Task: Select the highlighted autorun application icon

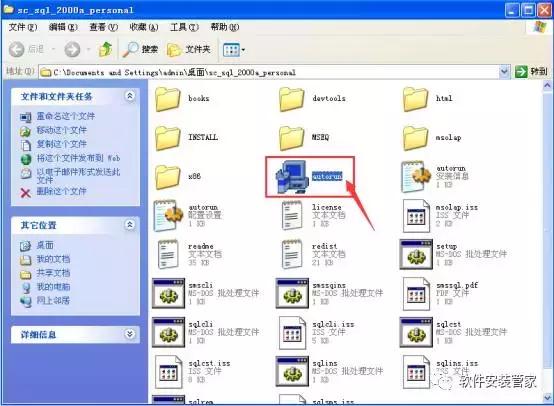Action: tap(291, 176)
